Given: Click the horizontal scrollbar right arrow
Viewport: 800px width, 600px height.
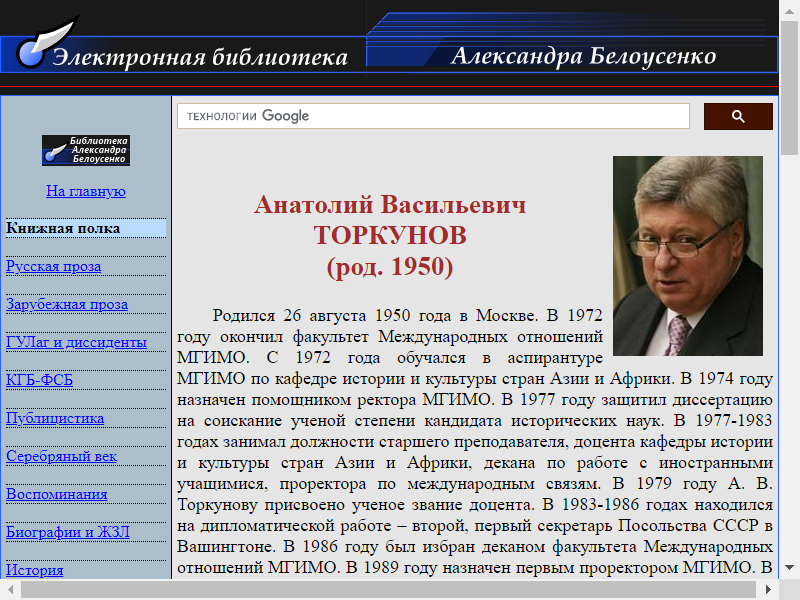Looking at the screenshot, I should (768, 589).
